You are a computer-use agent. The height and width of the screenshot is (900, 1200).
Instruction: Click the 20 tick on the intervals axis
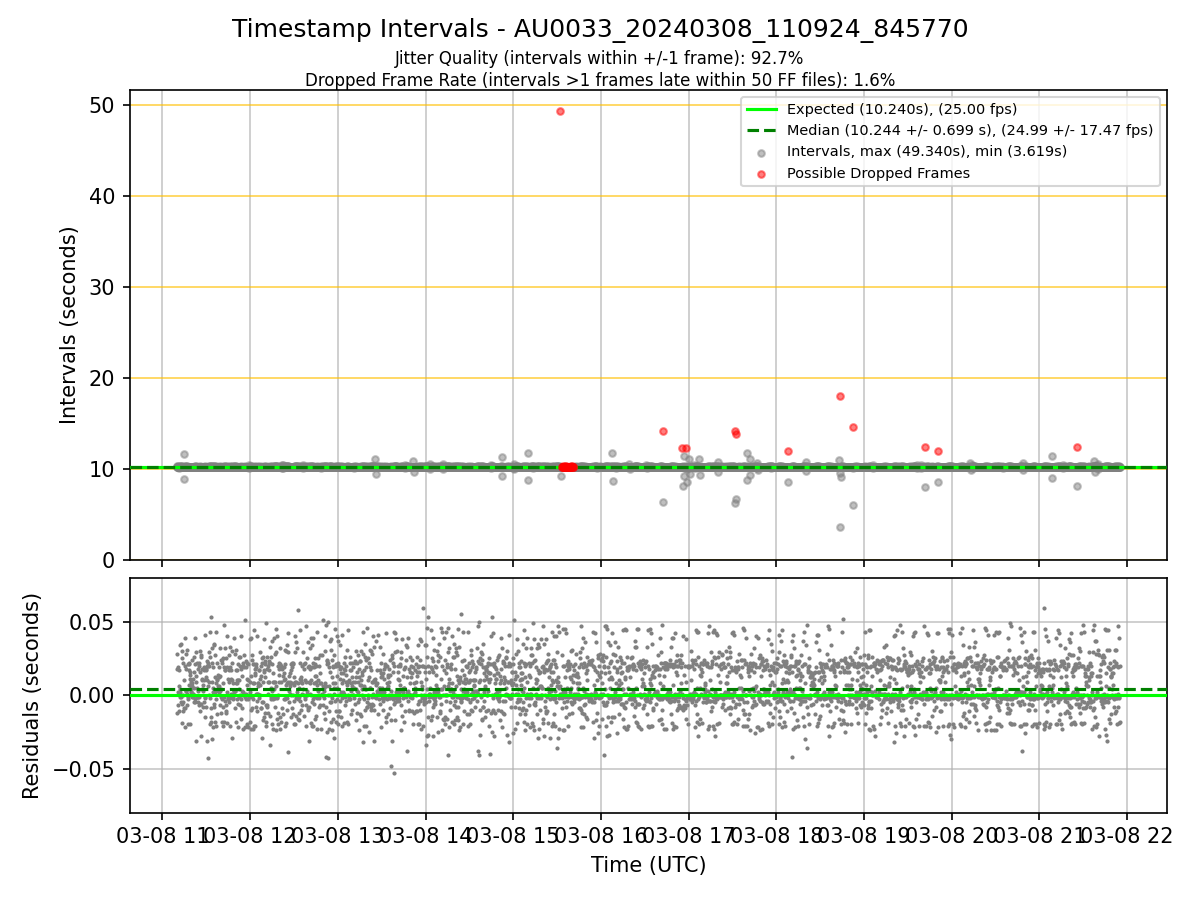coord(103,378)
